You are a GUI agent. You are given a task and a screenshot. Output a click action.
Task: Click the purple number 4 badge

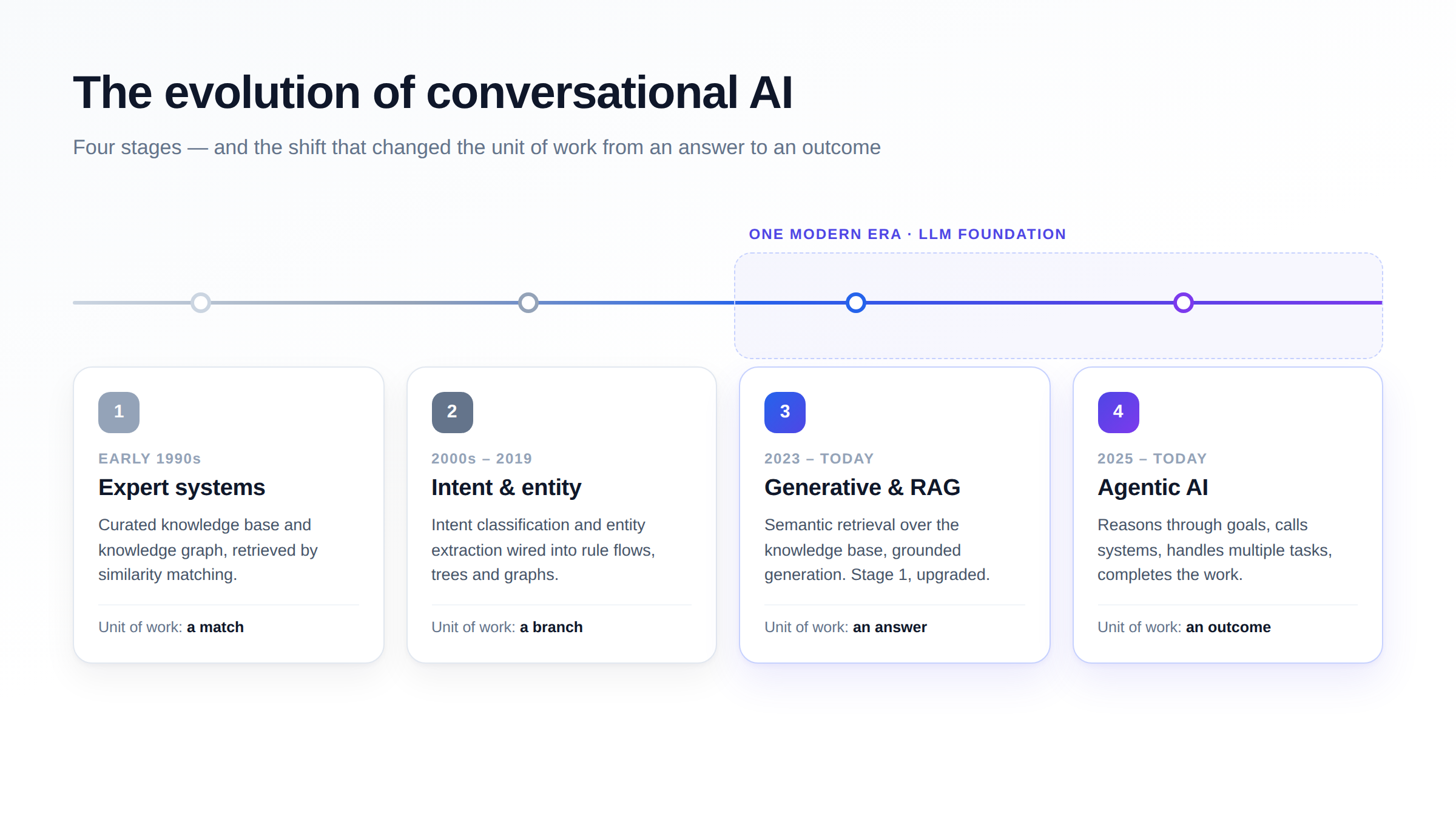pyautogui.click(x=1118, y=412)
